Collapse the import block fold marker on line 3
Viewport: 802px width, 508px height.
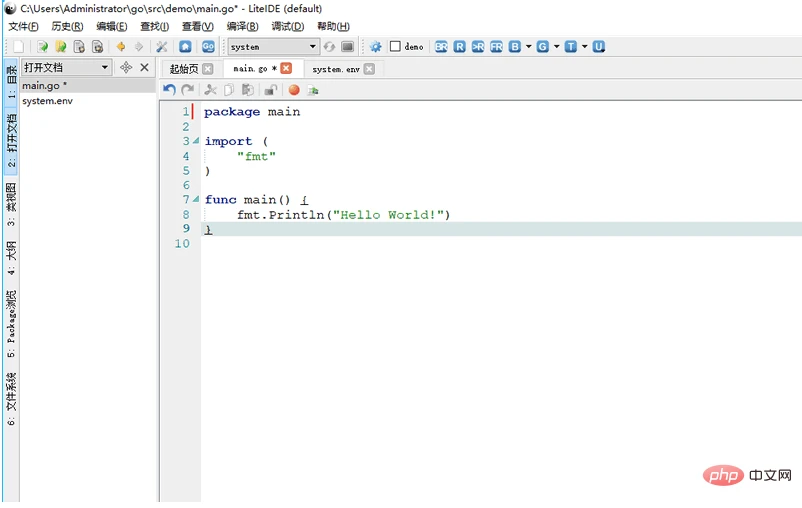tap(196, 141)
